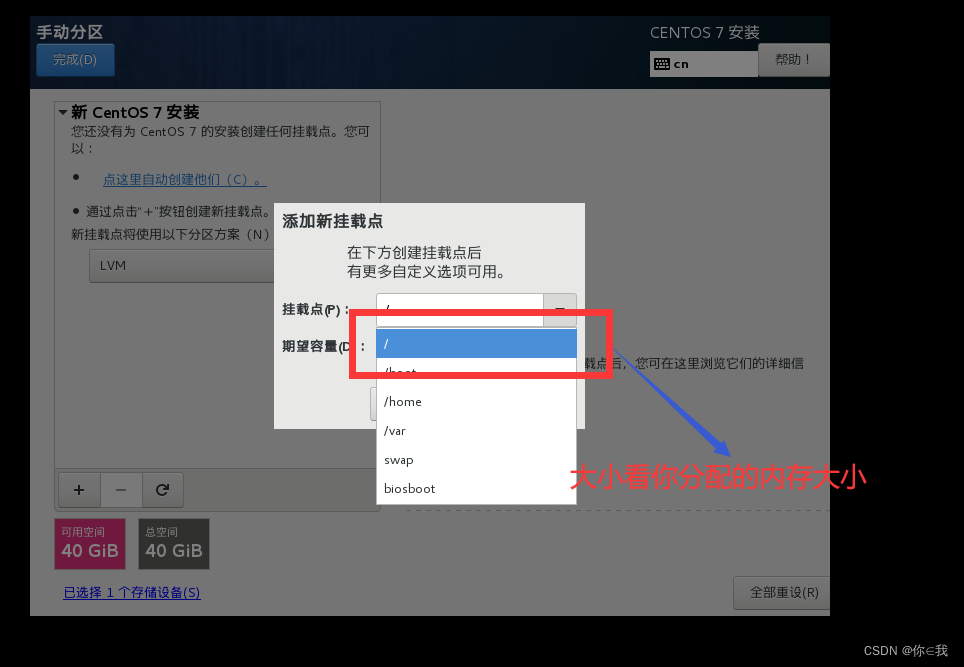Select the / mount point option
Viewport: 964px width, 667px height.
tap(476, 343)
